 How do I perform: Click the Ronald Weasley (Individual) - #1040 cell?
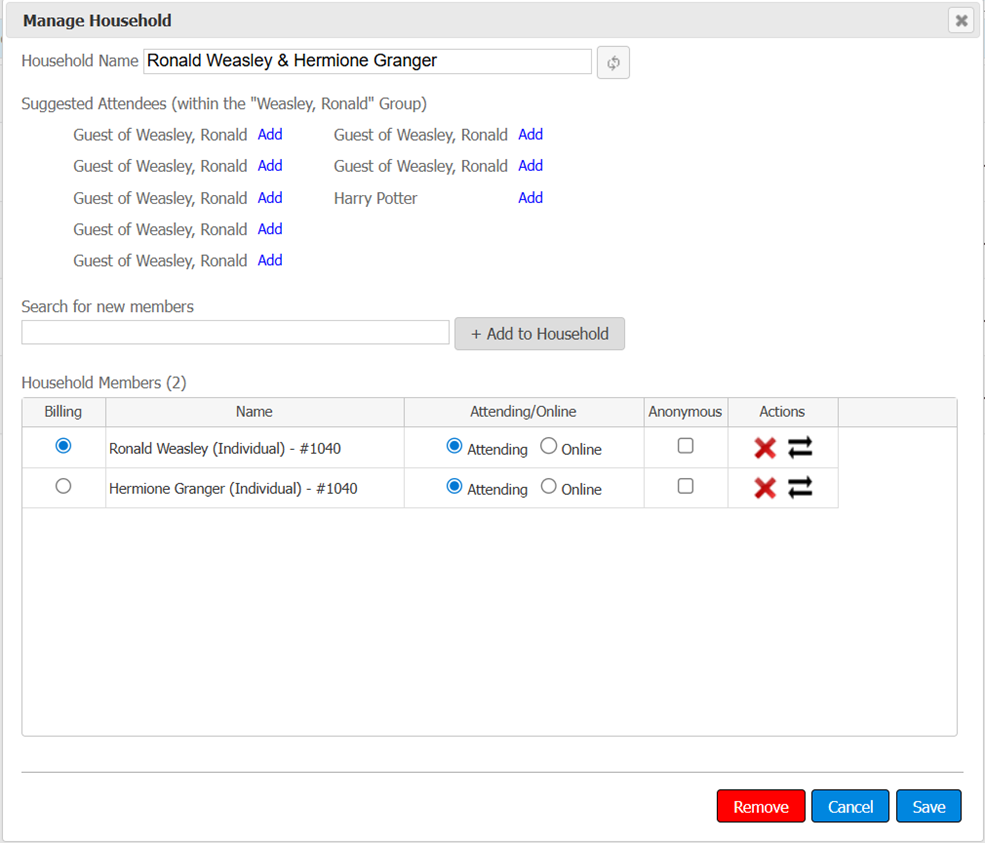click(x=254, y=448)
